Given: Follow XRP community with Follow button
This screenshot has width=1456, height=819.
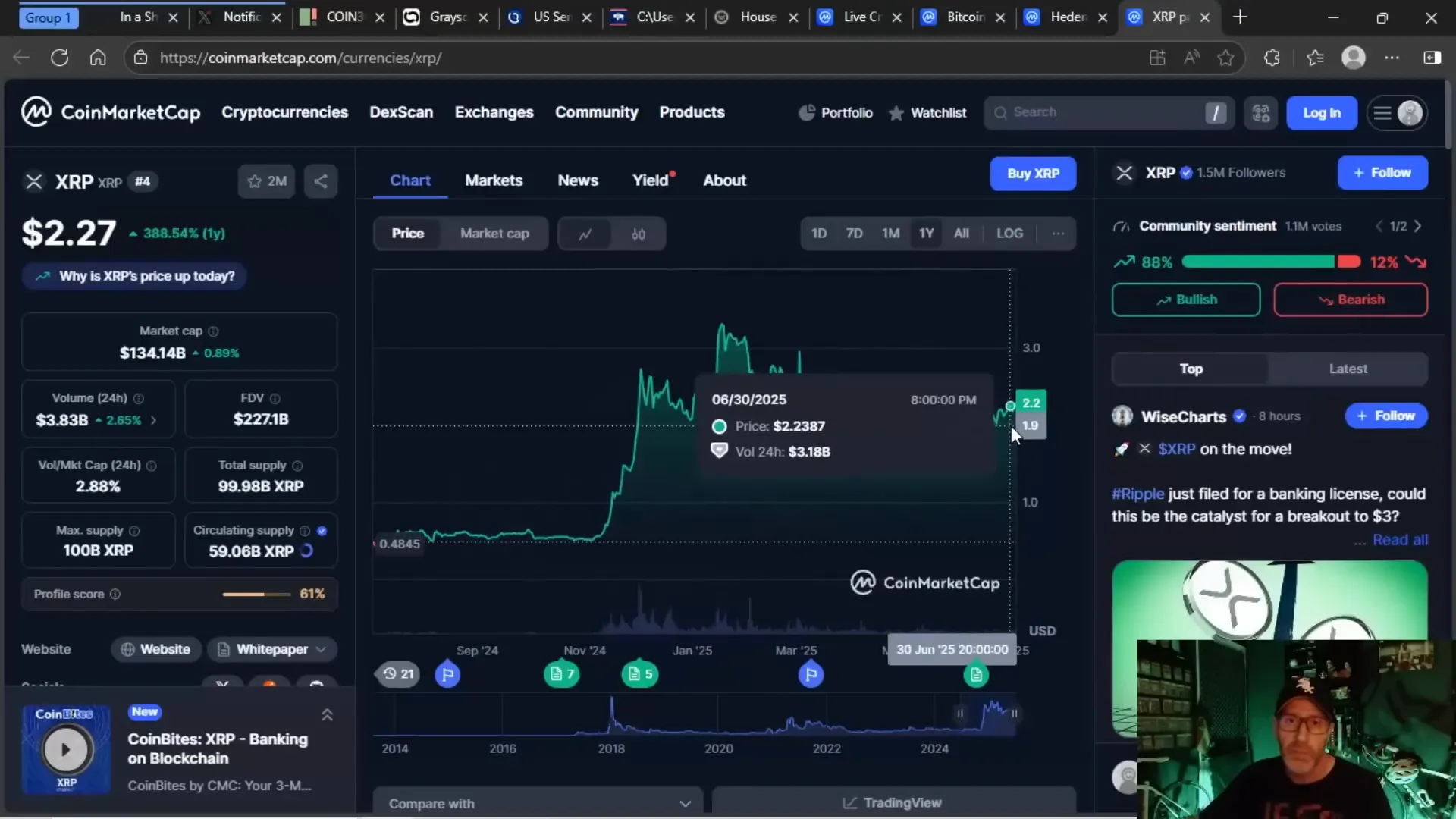Looking at the screenshot, I should [x=1382, y=173].
